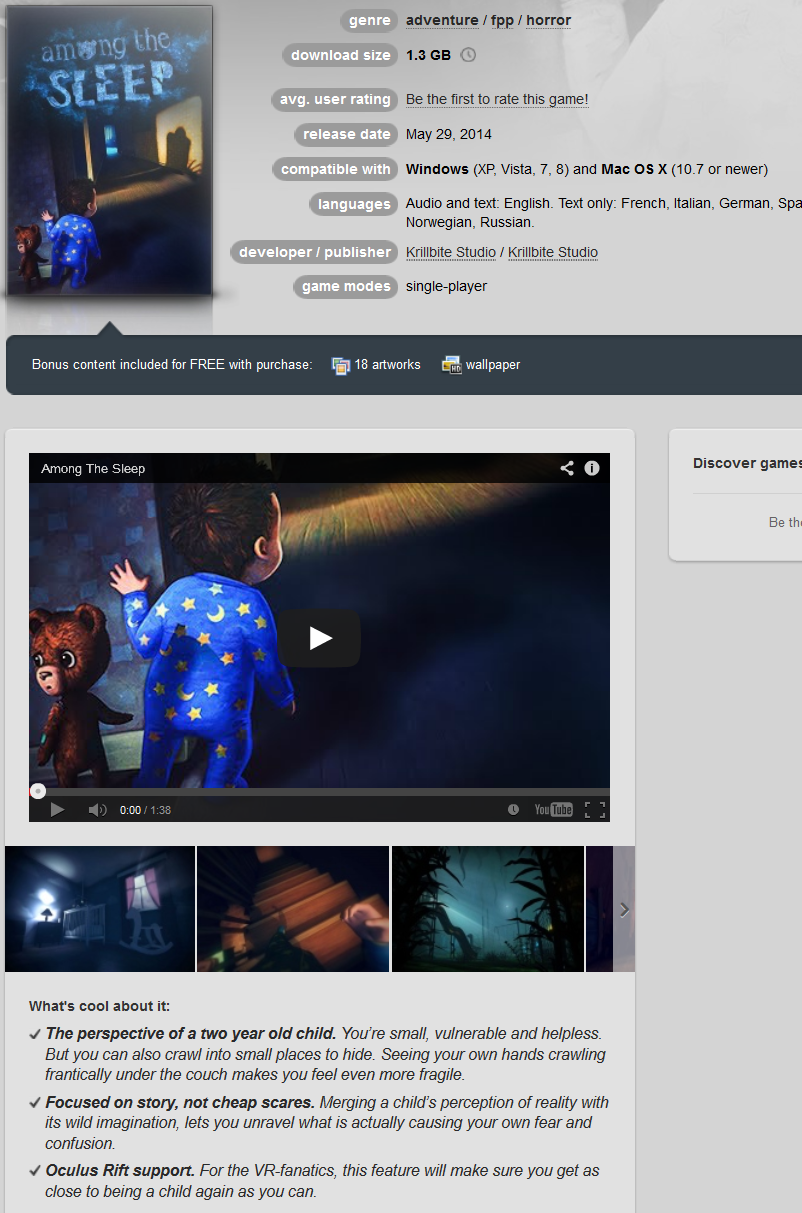Screen dimensions: 802x1213
Task: Click the genre label pill
Action: [x=370, y=21]
